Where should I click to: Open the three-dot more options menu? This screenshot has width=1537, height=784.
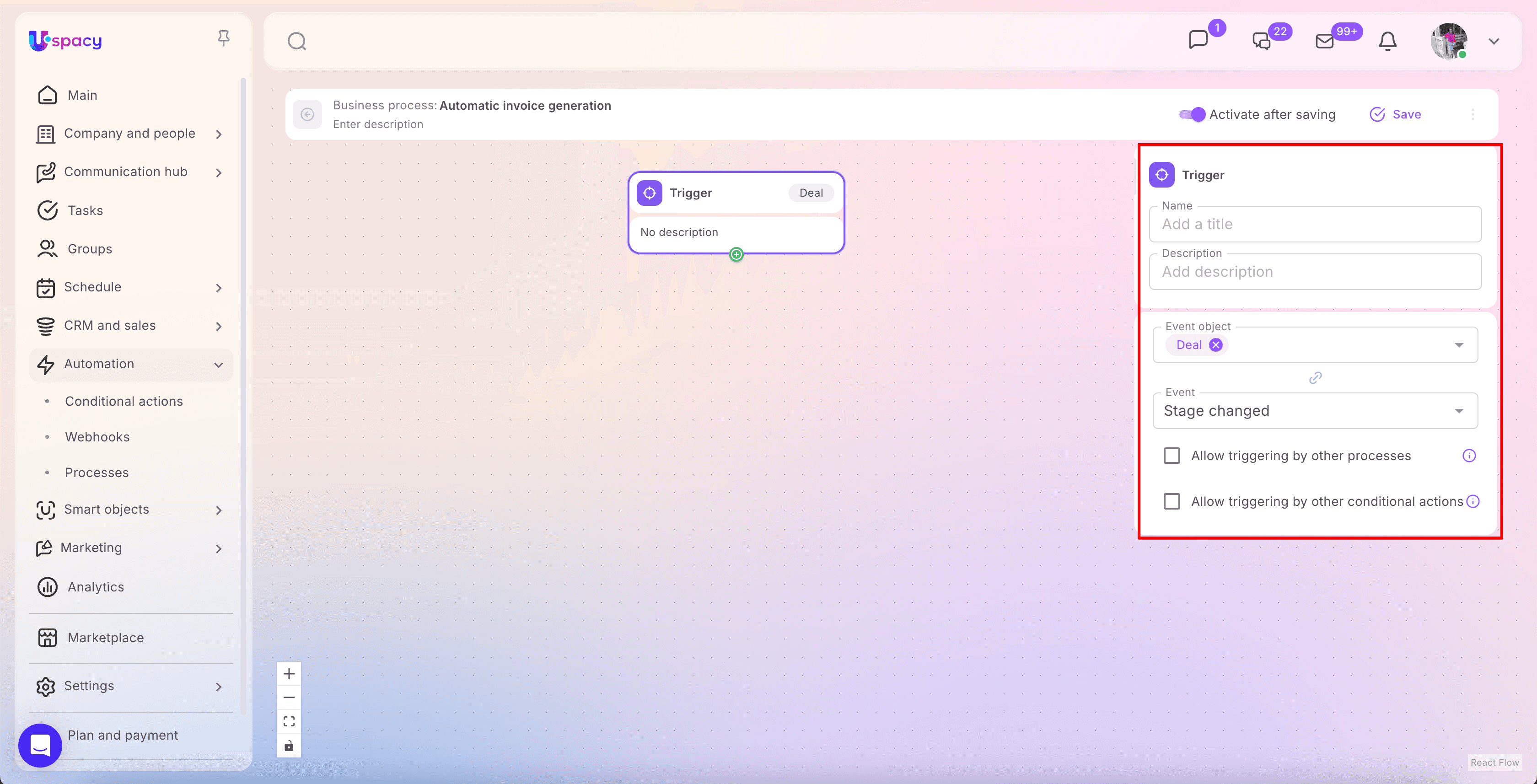click(x=1473, y=114)
